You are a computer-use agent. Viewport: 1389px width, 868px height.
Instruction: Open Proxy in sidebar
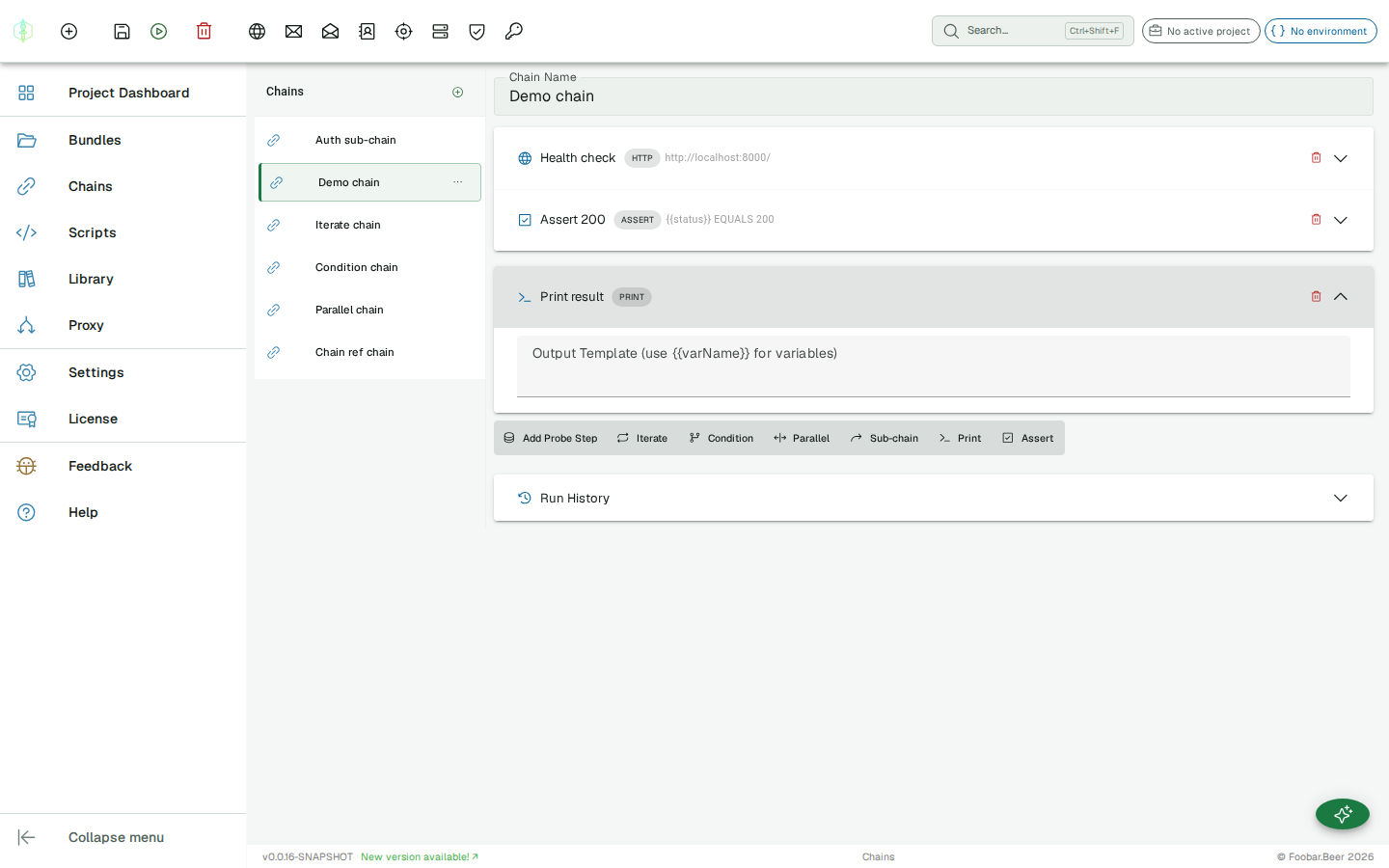coord(123,325)
